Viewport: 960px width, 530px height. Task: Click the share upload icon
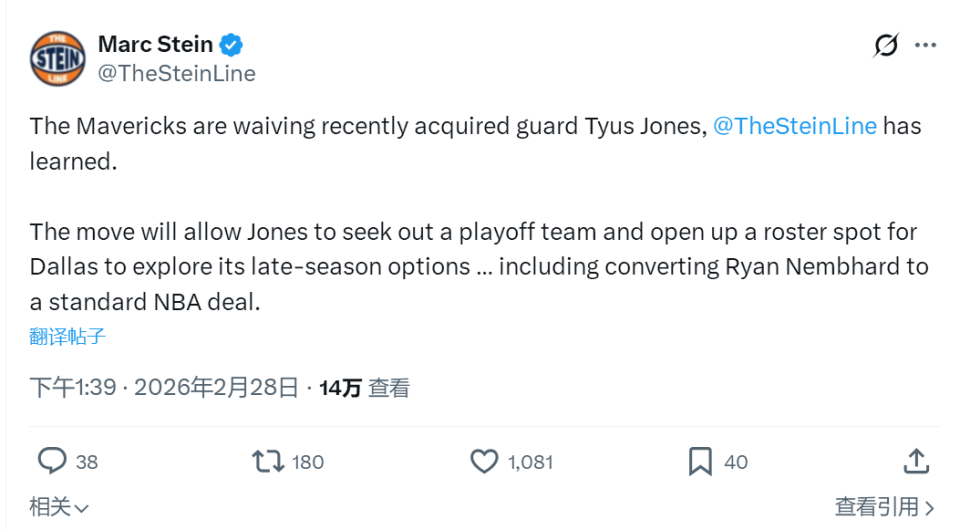(x=916, y=461)
